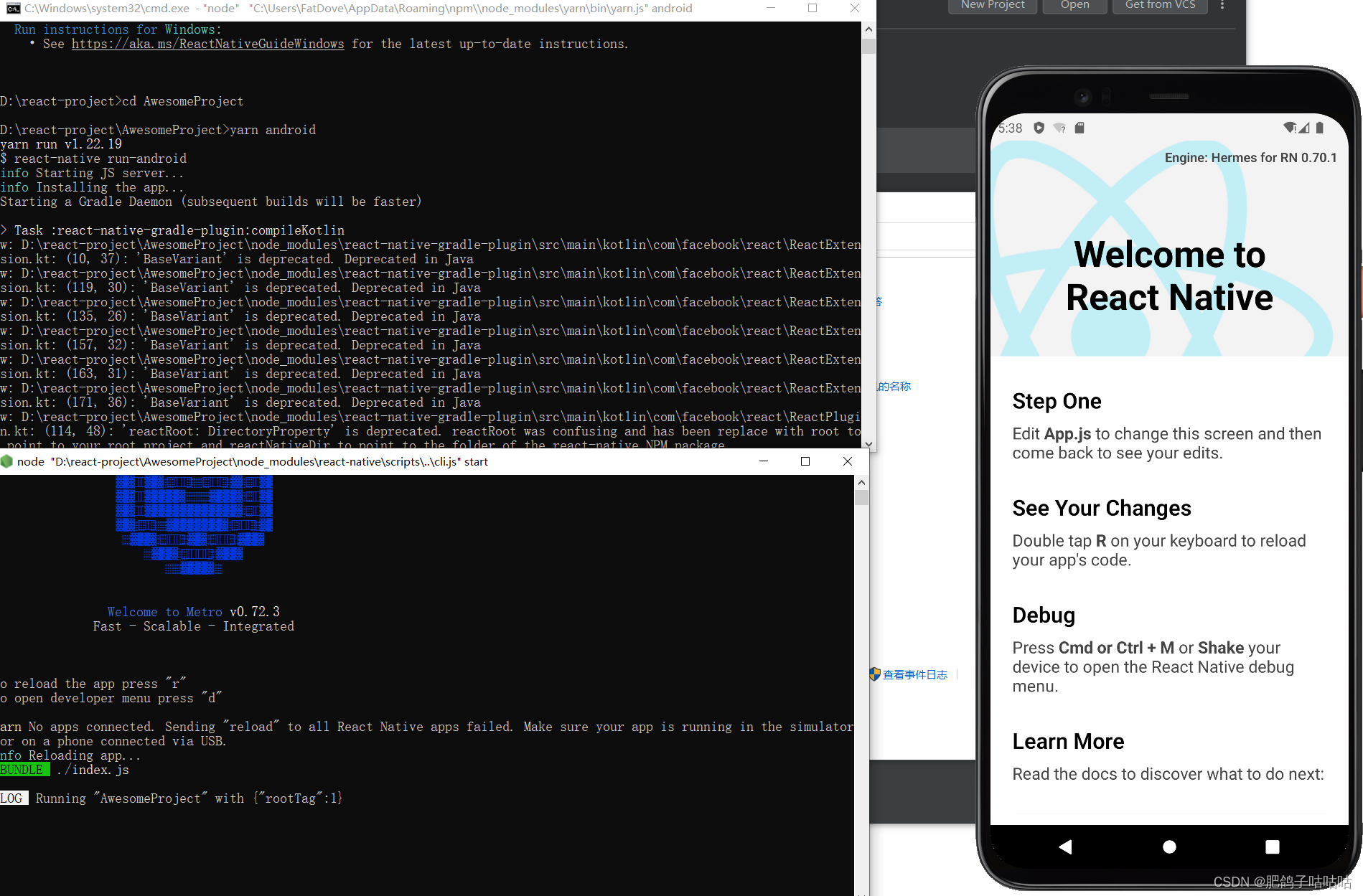Tap the 'See Your Changes' heading
The height and width of the screenshot is (896, 1363).
[x=1102, y=508]
